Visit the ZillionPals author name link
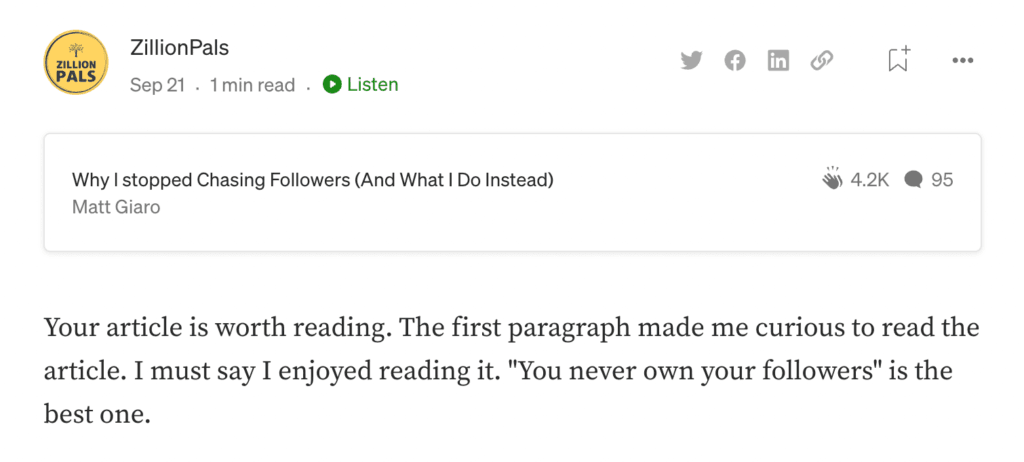Image resolution: width=1024 pixels, height=462 pixels. tap(179, 48)
